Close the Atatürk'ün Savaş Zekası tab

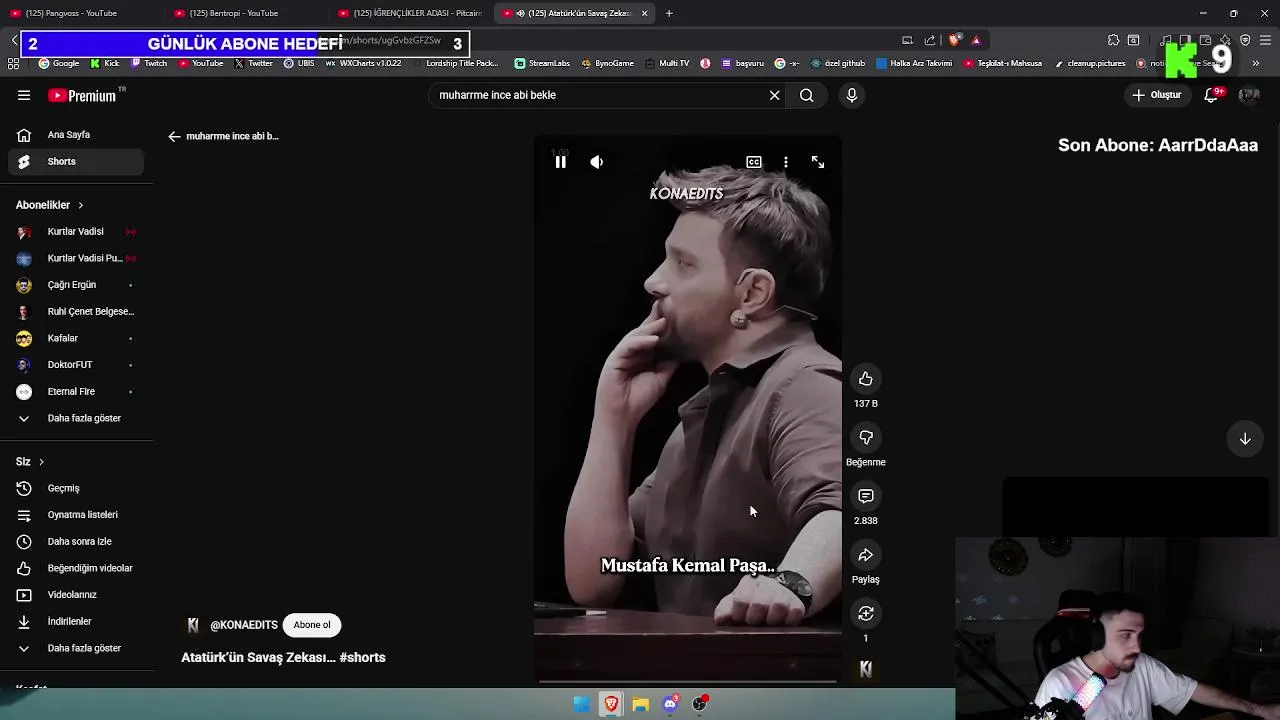[x=644, y=13]
